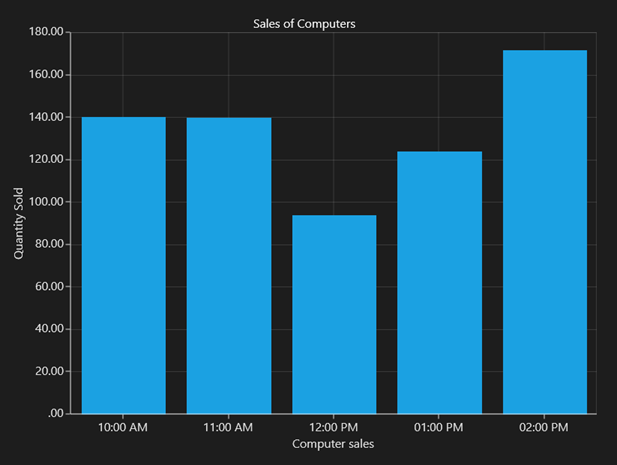Click the 160.00 y-axis label
Viewport: 617px width, 465px height.
[46, 74]
